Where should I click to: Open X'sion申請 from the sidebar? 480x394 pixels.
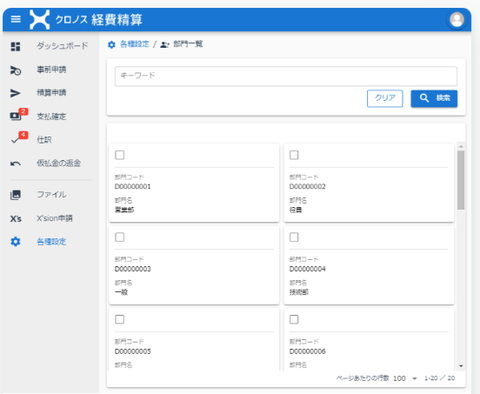click(55, 218)
